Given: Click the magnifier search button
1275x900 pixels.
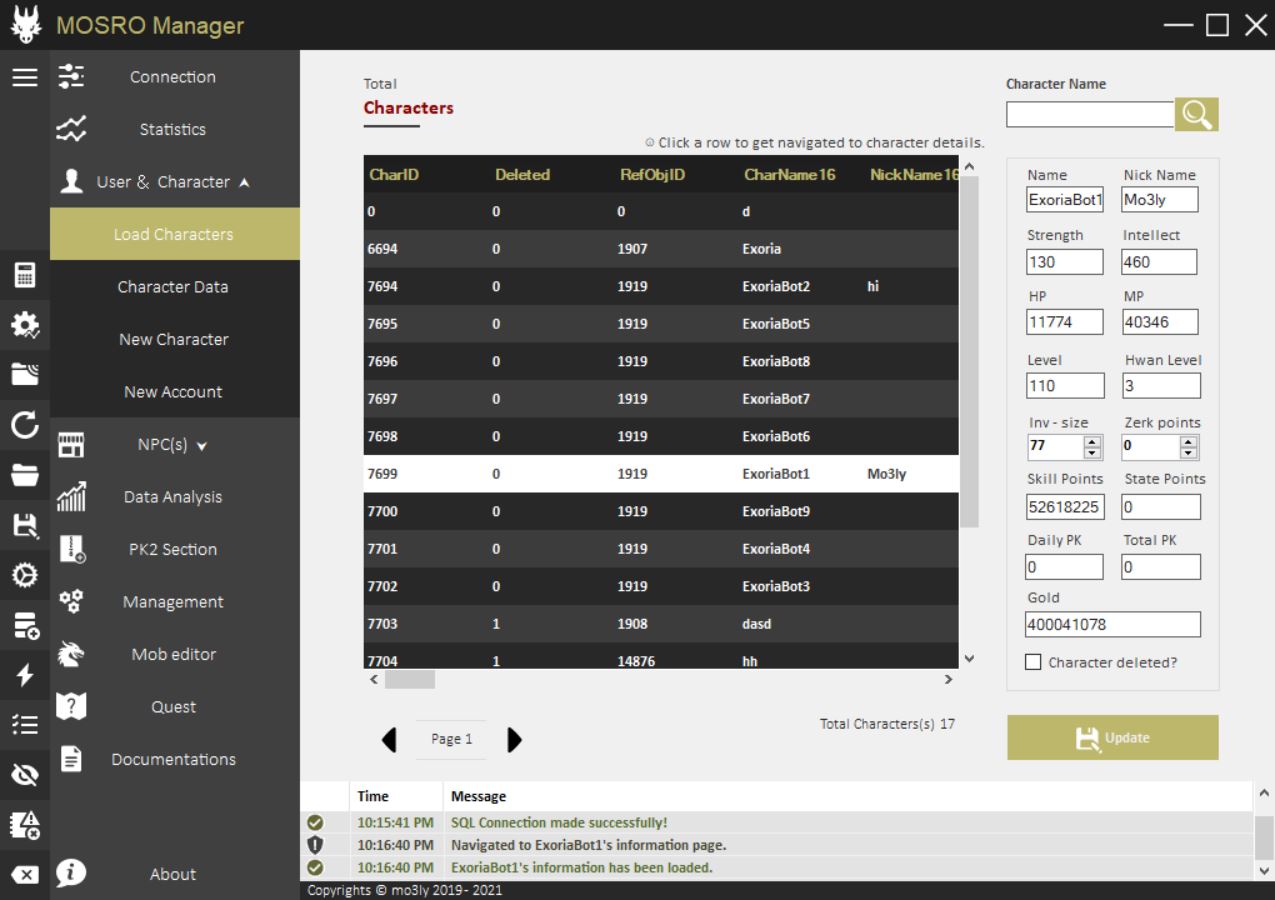Looking at the screenshot, I should [x=1196, y=115].
